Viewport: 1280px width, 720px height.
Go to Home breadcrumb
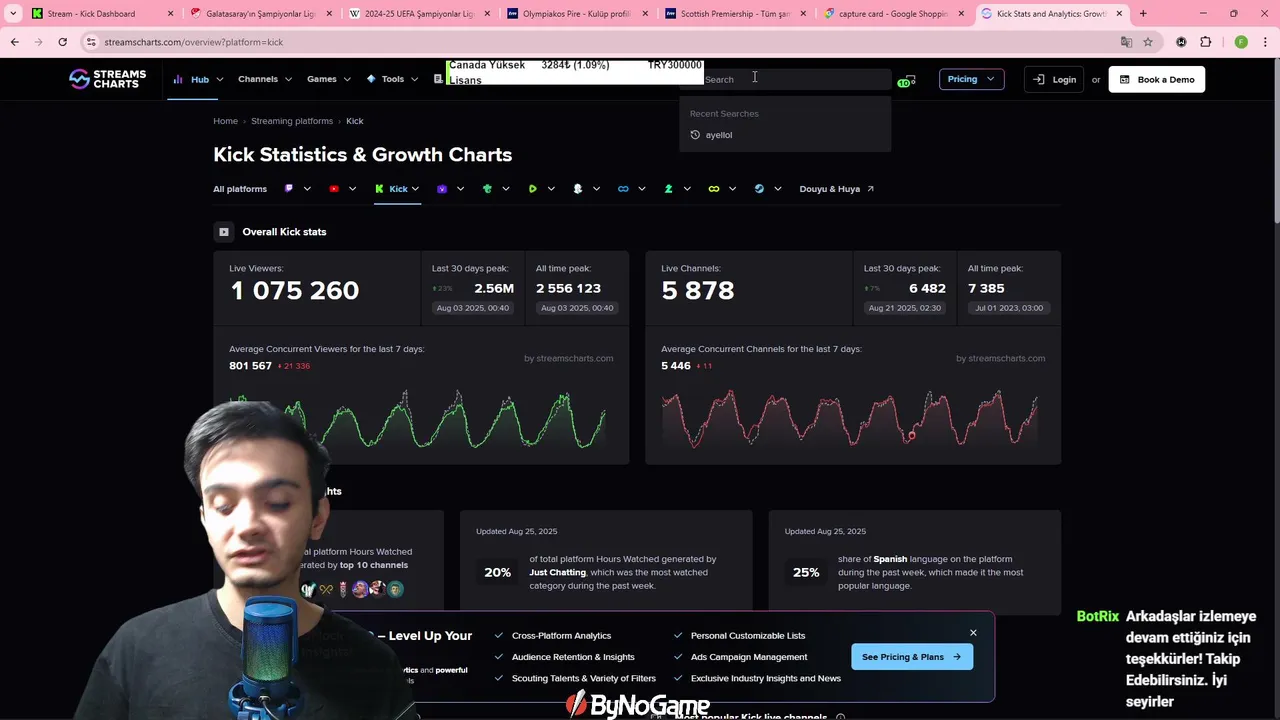coord(225,121)
